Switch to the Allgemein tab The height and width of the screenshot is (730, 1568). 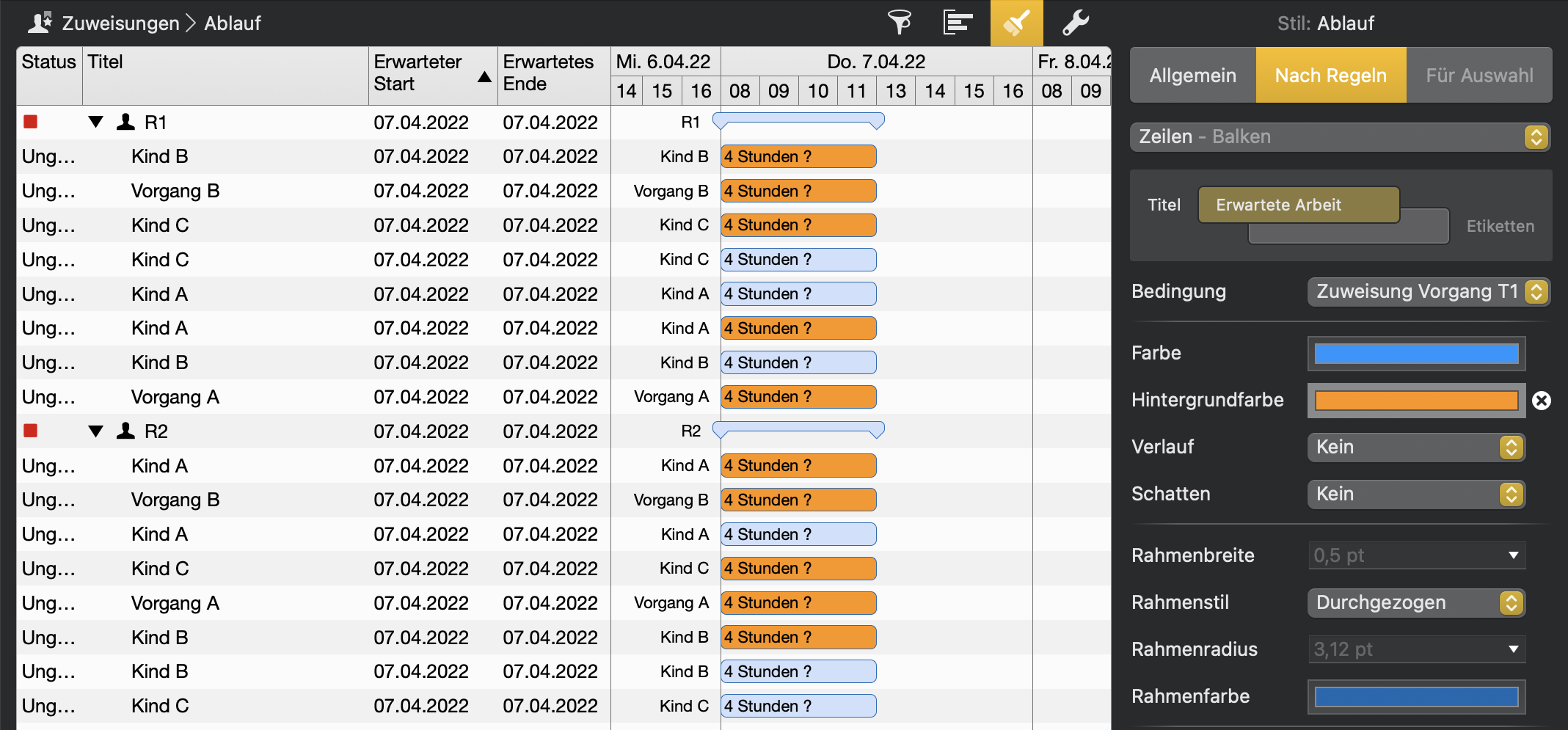coord(1192,76)
